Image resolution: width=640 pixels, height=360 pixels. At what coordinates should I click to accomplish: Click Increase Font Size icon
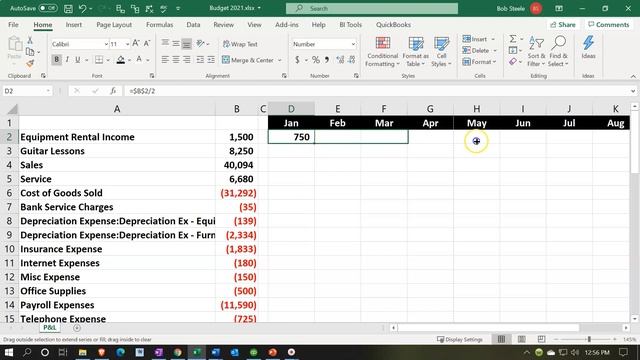click(x=136, y=44)
